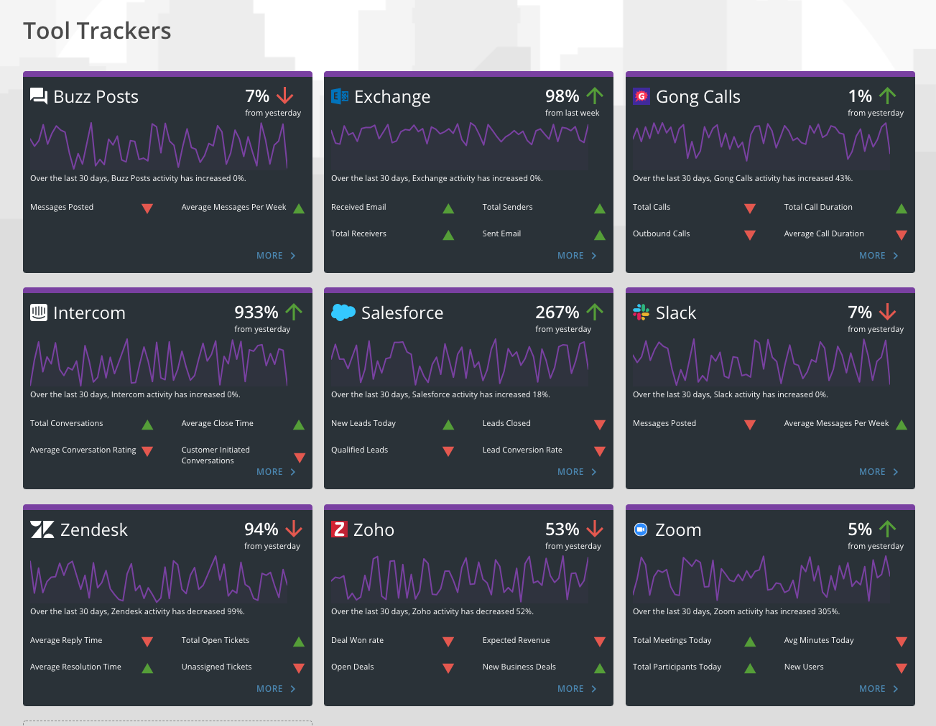Click the Zendesk logo icon
The height and width of the screenshot is (726, 936).
click(42, 529)
